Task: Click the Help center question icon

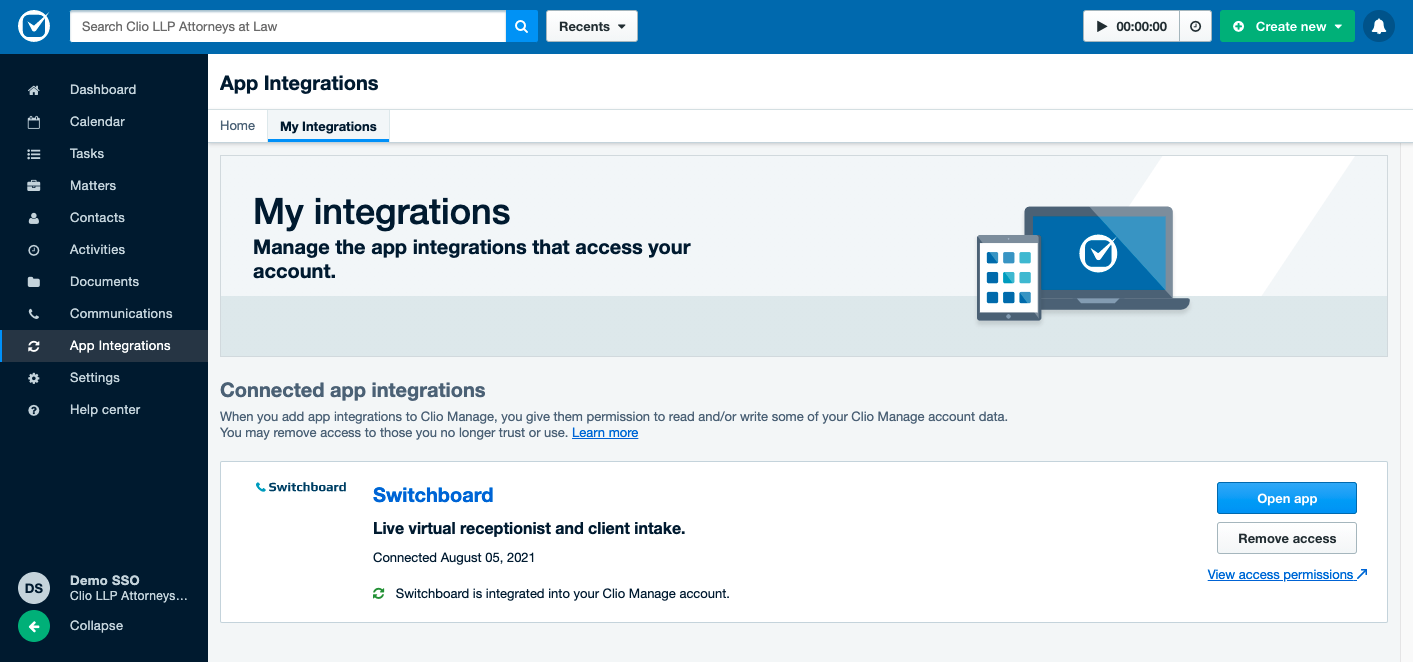Action: pyautogui.click(x=34, y=410)
